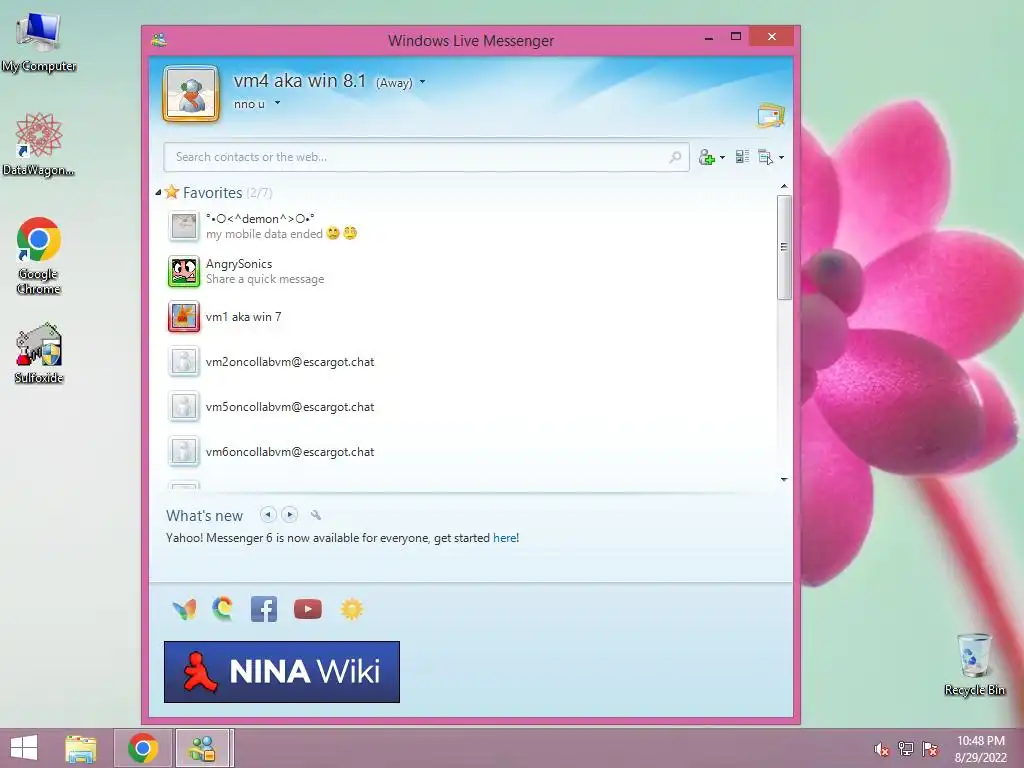Click the contact list scroll down arrow
This screenshot has height=768, width=1024.
pyautogui.click(x=784, y=479)
